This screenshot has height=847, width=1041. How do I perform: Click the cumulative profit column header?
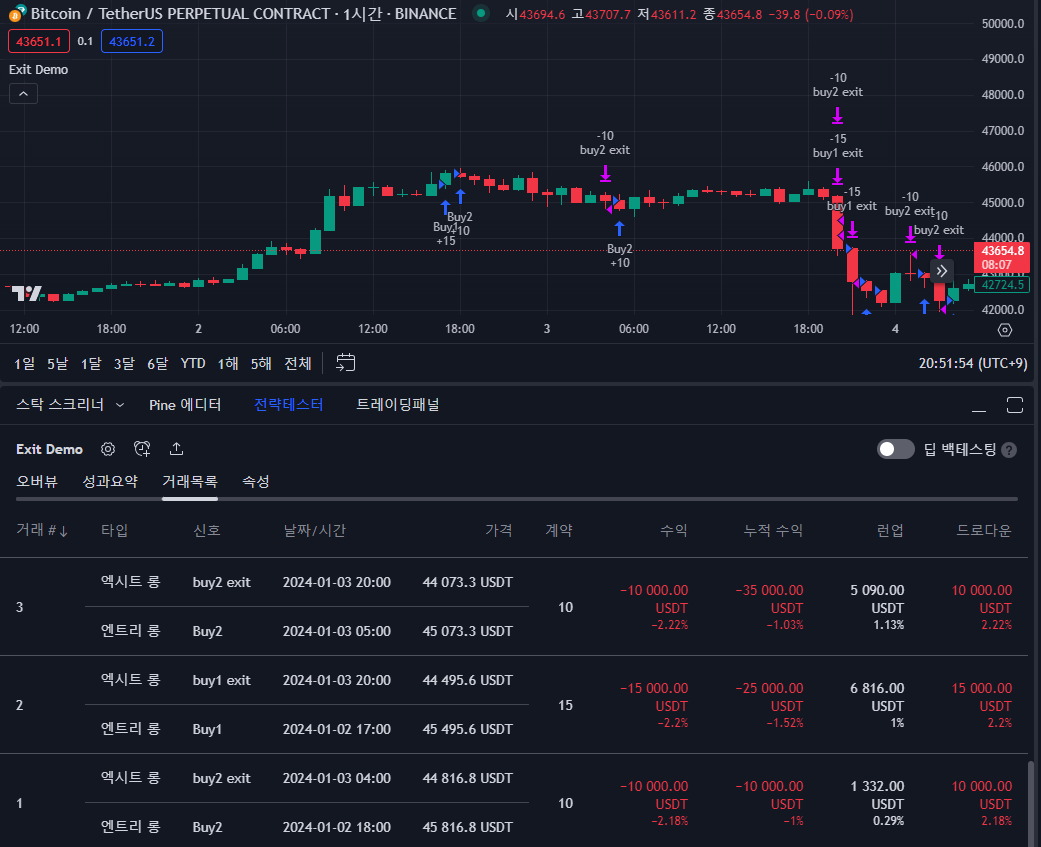[773, 530]
